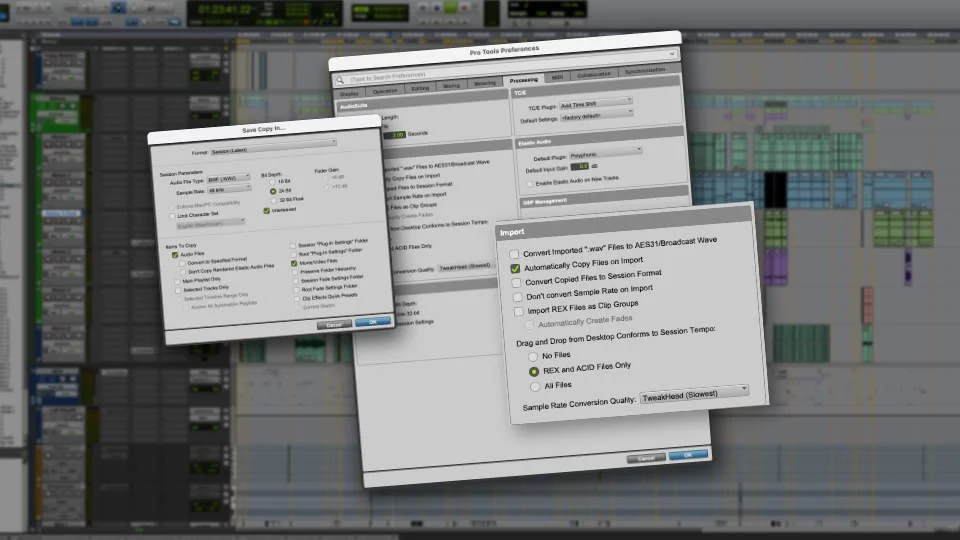Click Cancel in the Pro Tools Preferences window
960x540 pixels.
pyautogui.click(x=646, y=459)
